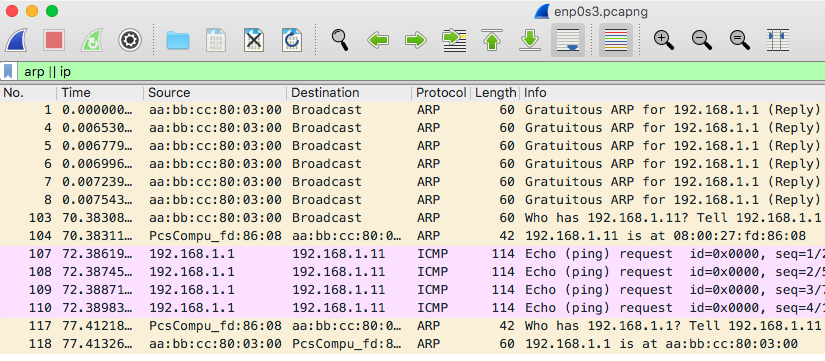The height and width of the screenshot is (361, 825).
Task: Select packet 7 in the list
Action: click(412, 182)
